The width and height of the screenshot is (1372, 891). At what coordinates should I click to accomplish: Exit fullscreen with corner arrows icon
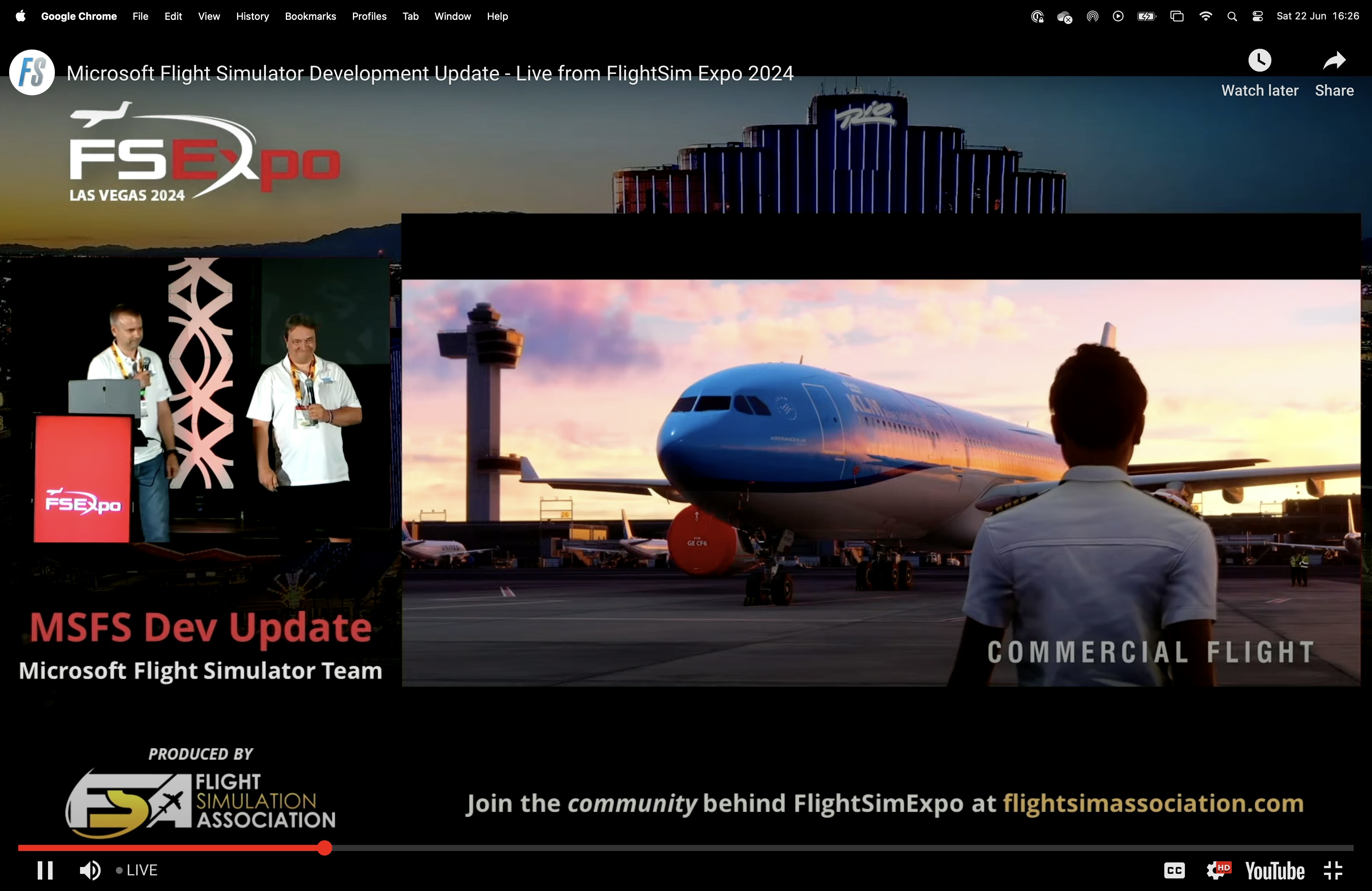tap(1334, 870)
